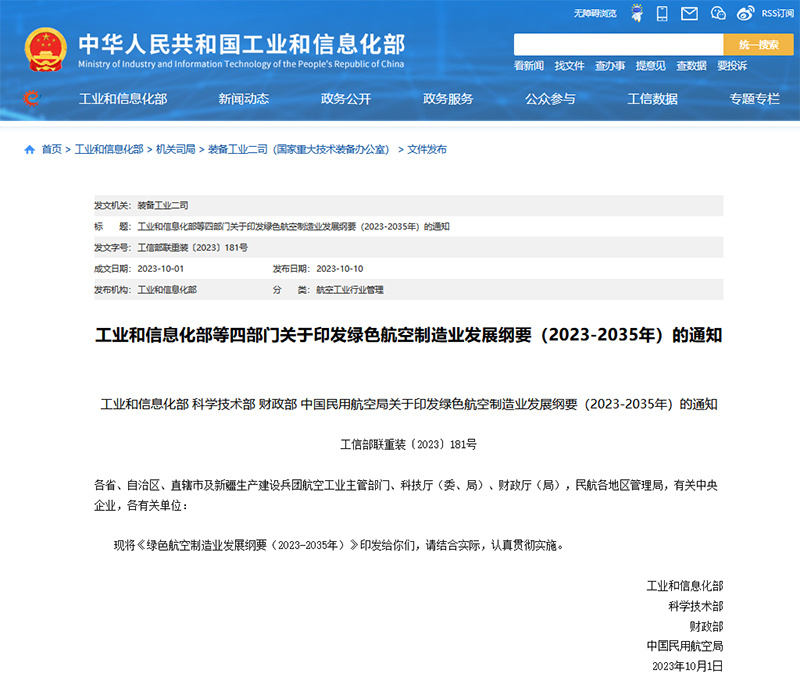The height and width of the screenshot is (677, 800).
Task: Open the WeChat icon in header
Action: point(718,13)
